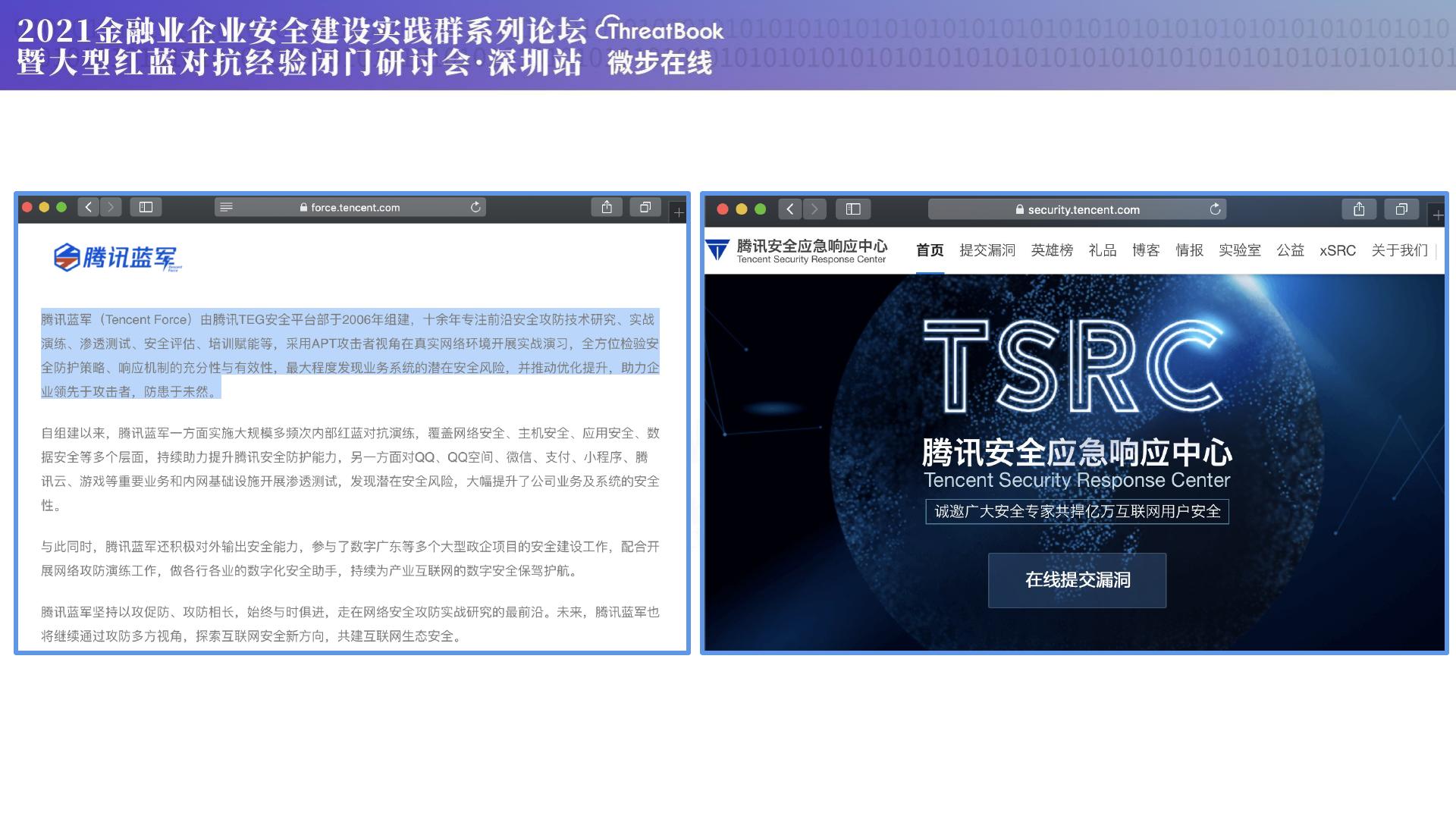1456x819 pixels.
Task: Click the security.tencent.com address bar
Action: click(1083, 209)
